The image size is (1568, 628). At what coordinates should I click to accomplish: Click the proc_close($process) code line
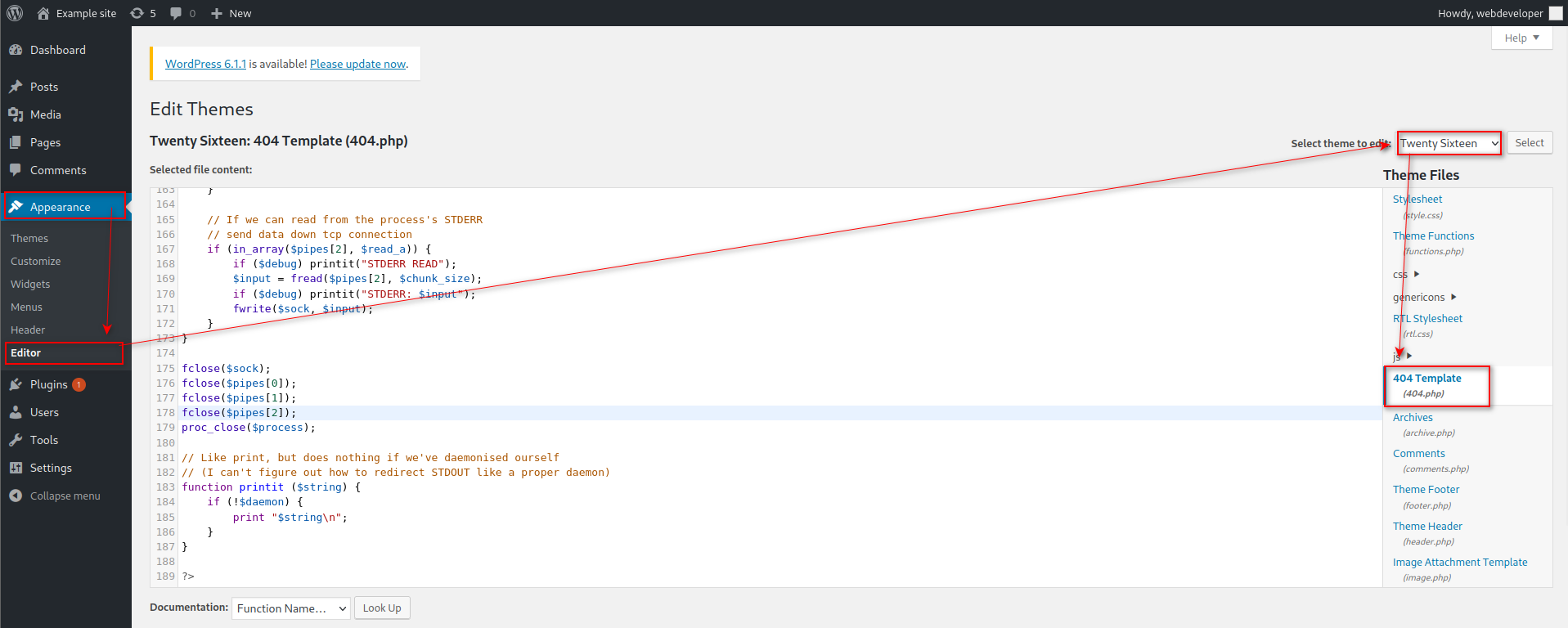[x=249, y=428]
